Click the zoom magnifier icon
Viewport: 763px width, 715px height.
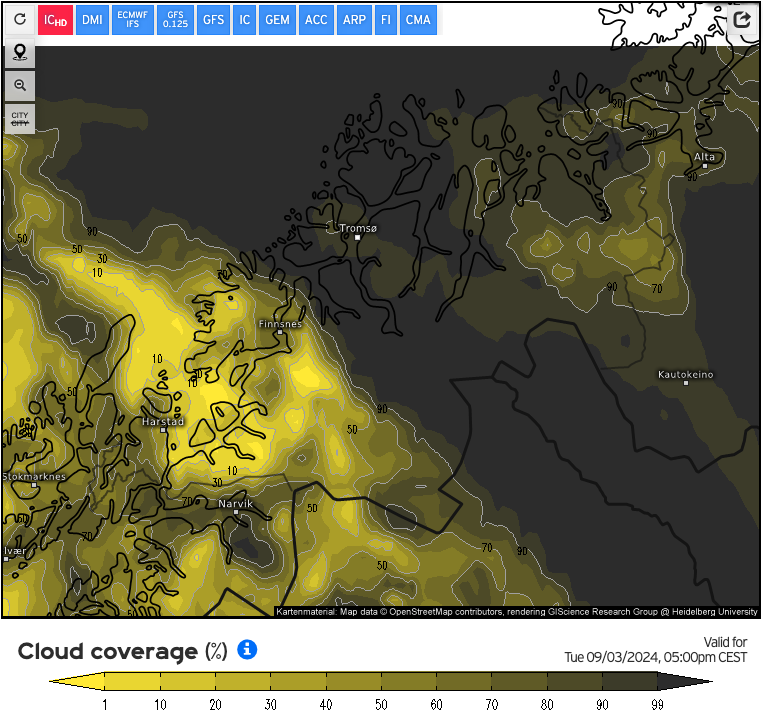(19, 86)
